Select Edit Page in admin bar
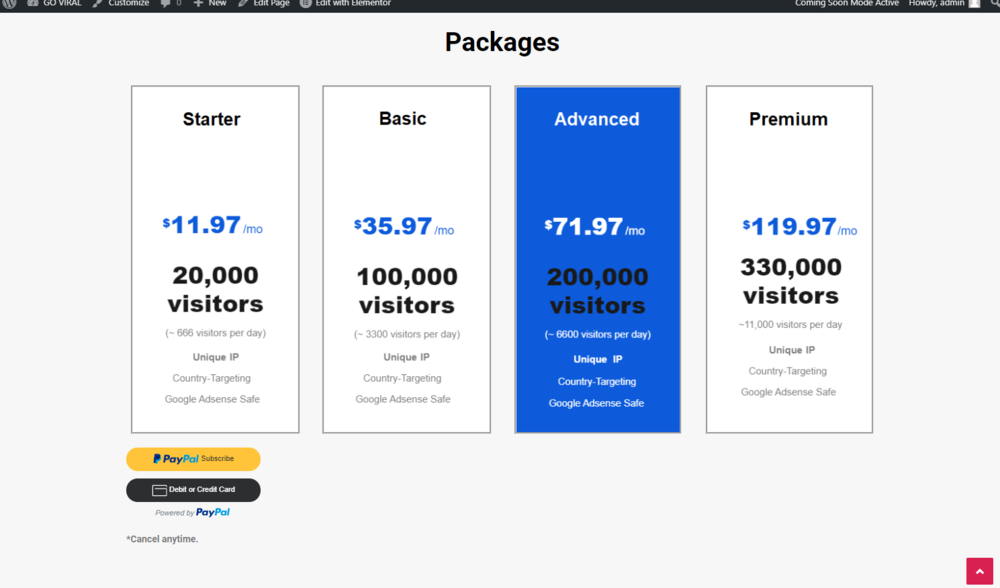 pos(263,3)
